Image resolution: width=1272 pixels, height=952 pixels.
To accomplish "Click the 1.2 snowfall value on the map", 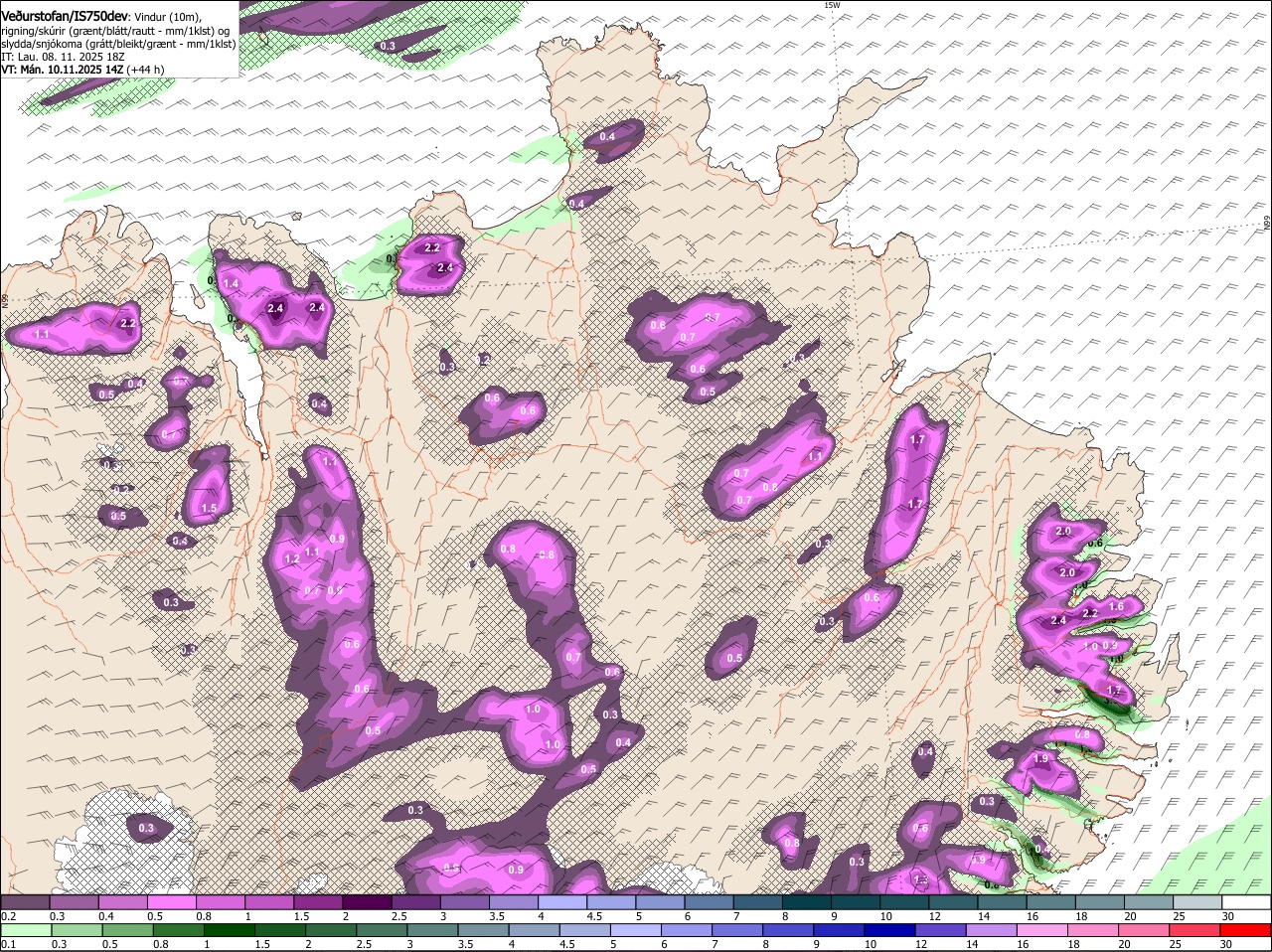I will (x=292, y=559).
